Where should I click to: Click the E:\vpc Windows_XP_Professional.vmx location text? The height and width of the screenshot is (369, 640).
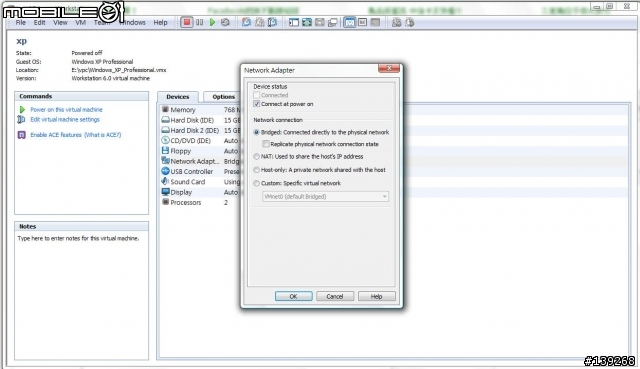click(x=119, y=70)
